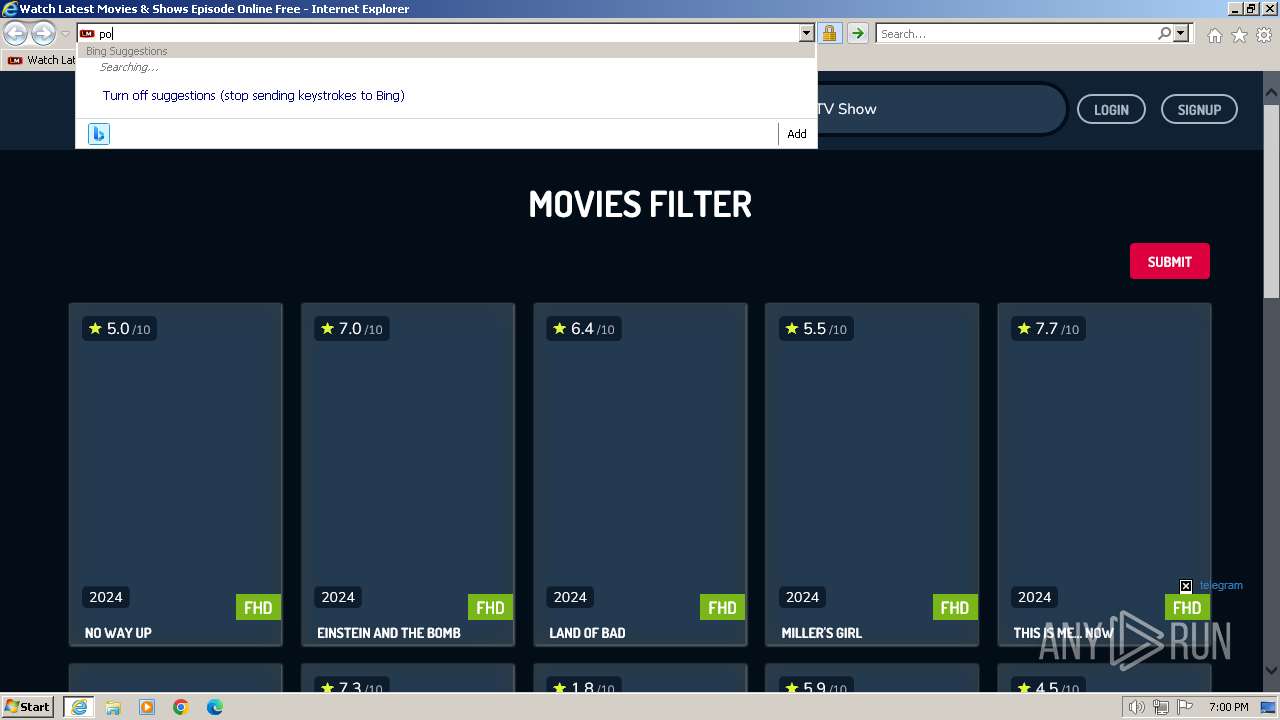Screen dimensions: 1280x720
Task: Click the LOGIN button
Action: (1111, 109)
